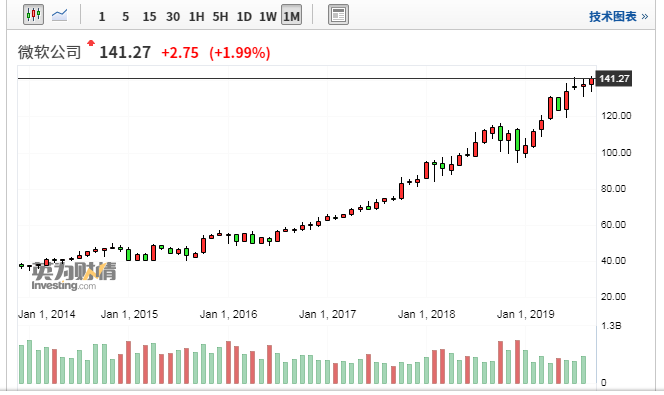
Task: Click the latest red candlestick at top right
Action: click(x=592, y=82)
